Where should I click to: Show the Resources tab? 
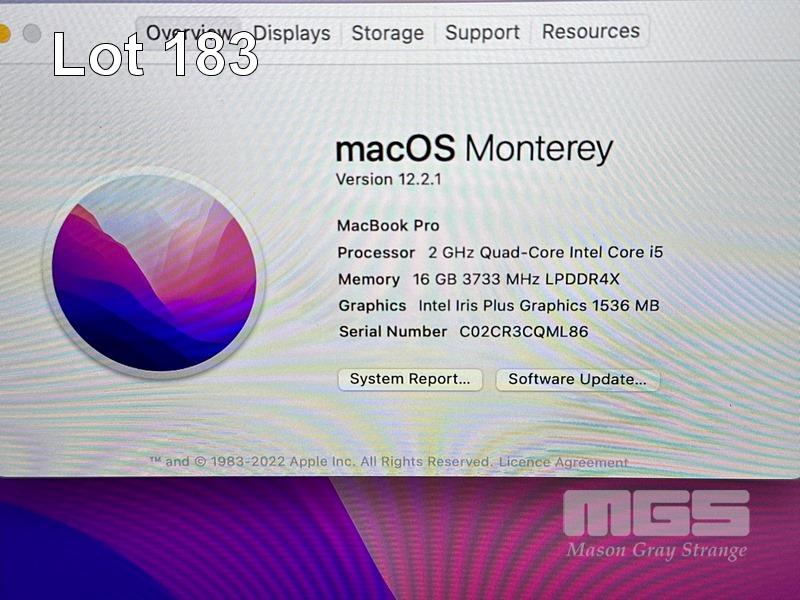590,32
